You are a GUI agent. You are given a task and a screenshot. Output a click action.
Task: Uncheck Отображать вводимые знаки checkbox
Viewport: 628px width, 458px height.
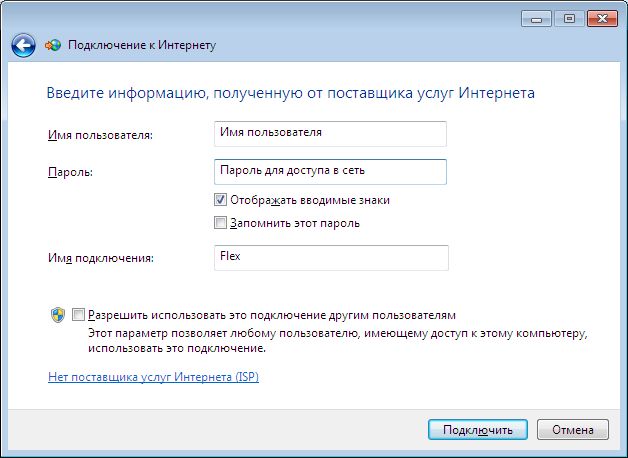[x=220, y=199]
